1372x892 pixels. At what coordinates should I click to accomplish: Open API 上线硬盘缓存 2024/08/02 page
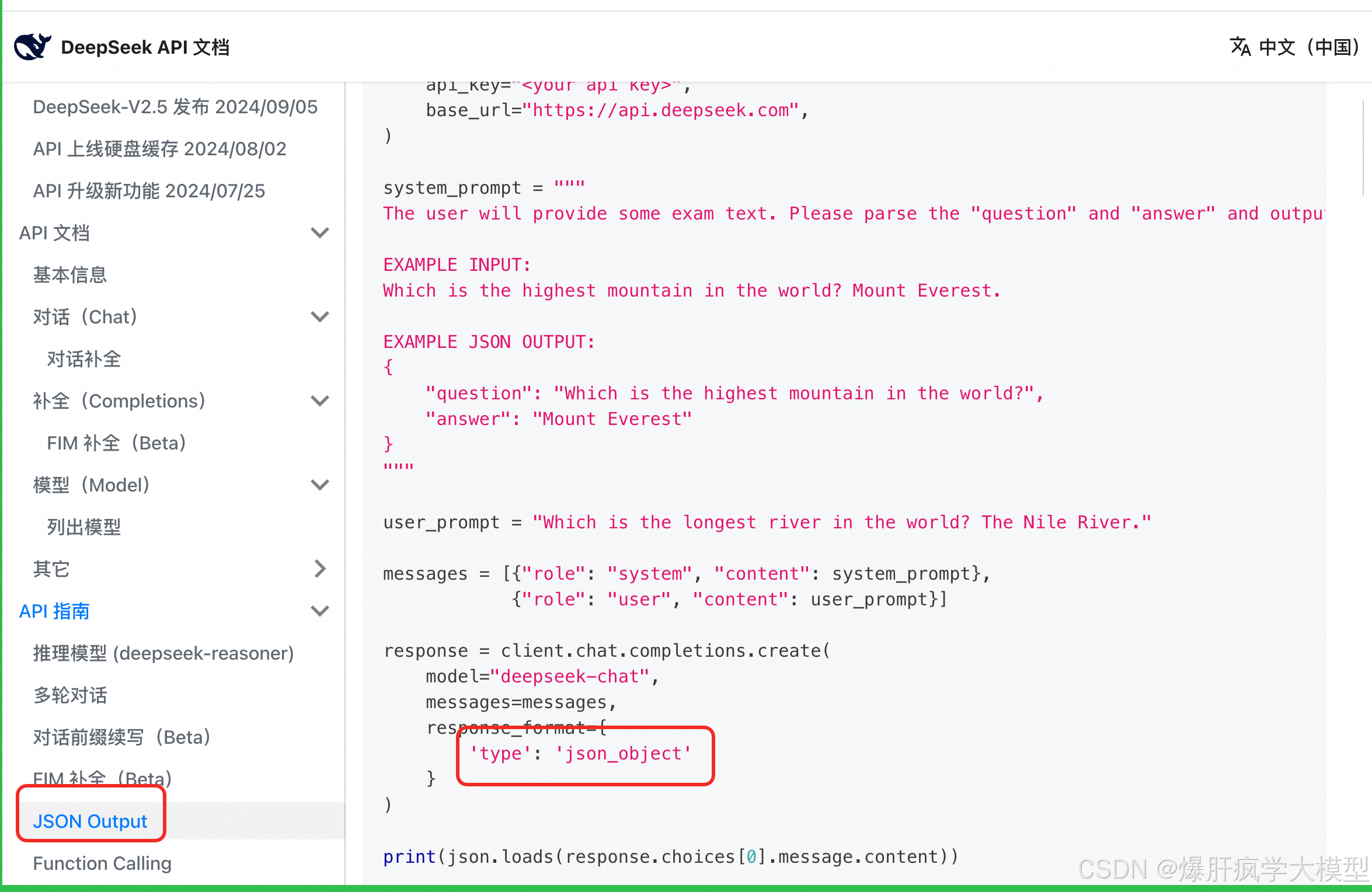(x=159, y=149)
